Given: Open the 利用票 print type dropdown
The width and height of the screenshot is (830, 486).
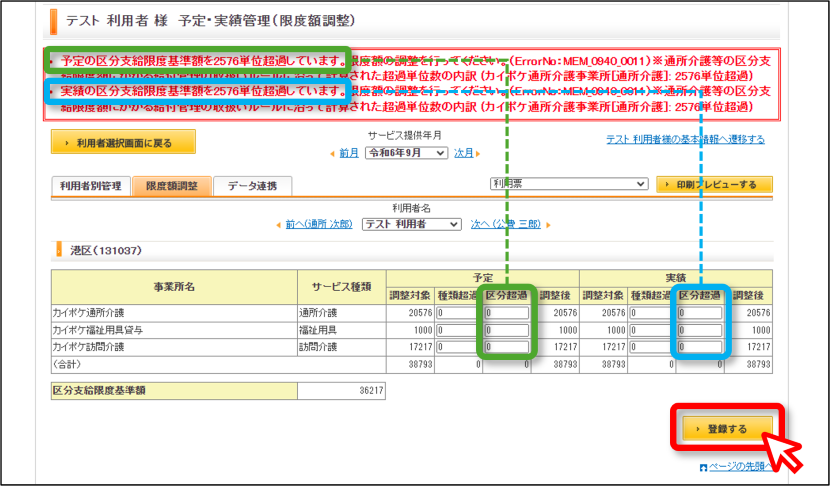Looking at the screenshot, I should [x=569, y=184].
